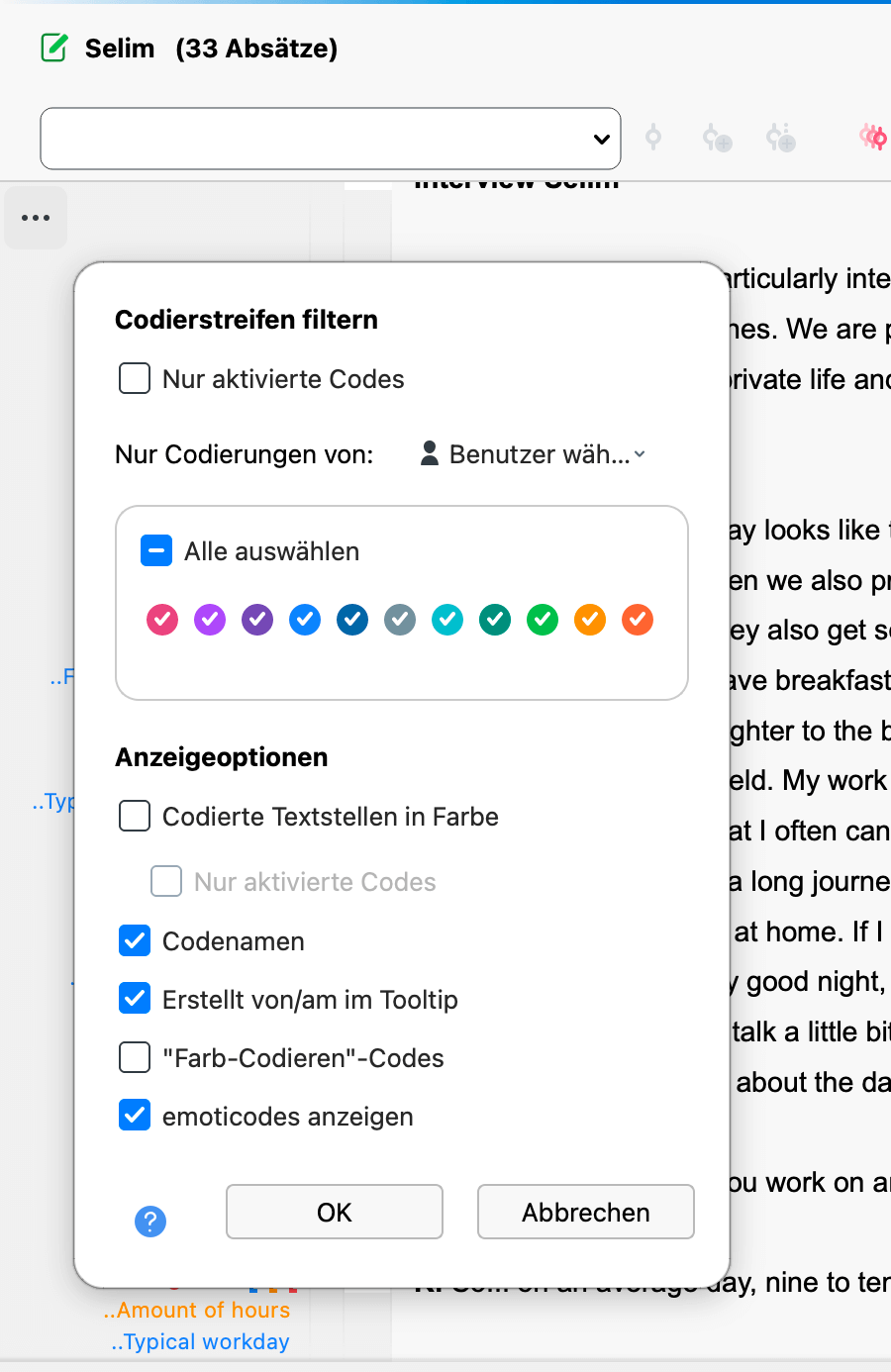Confirm the filter with OK
Screen dimensions: 891x1372
point(335,1212)
